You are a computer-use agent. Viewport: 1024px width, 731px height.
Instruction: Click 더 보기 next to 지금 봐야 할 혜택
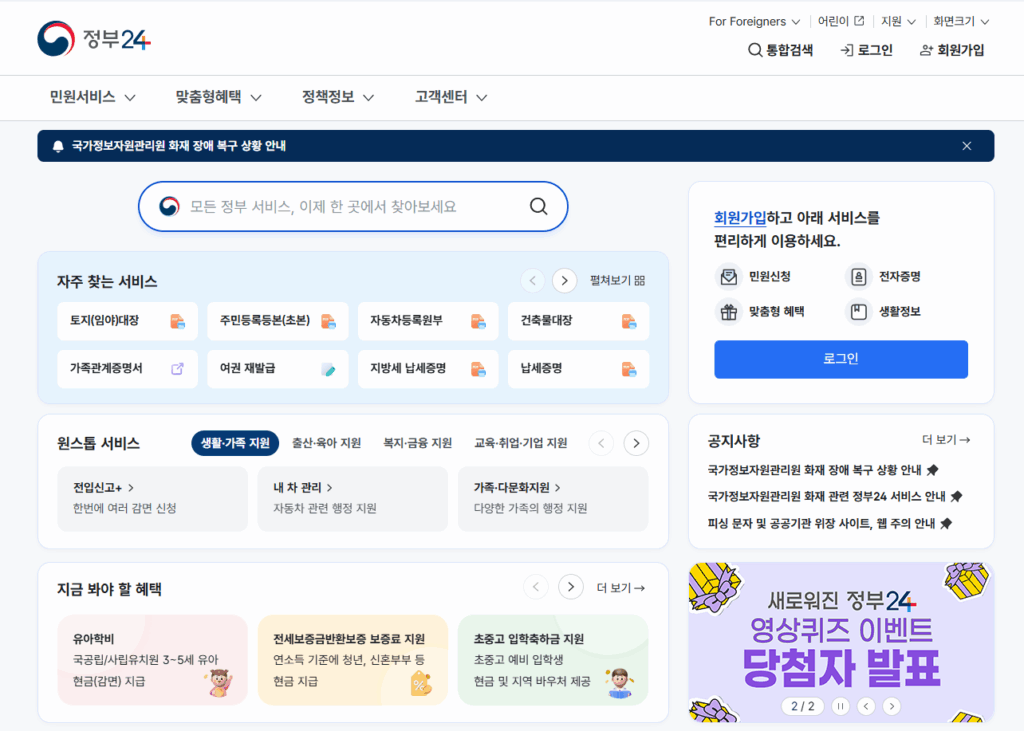[x=620, y=588]
